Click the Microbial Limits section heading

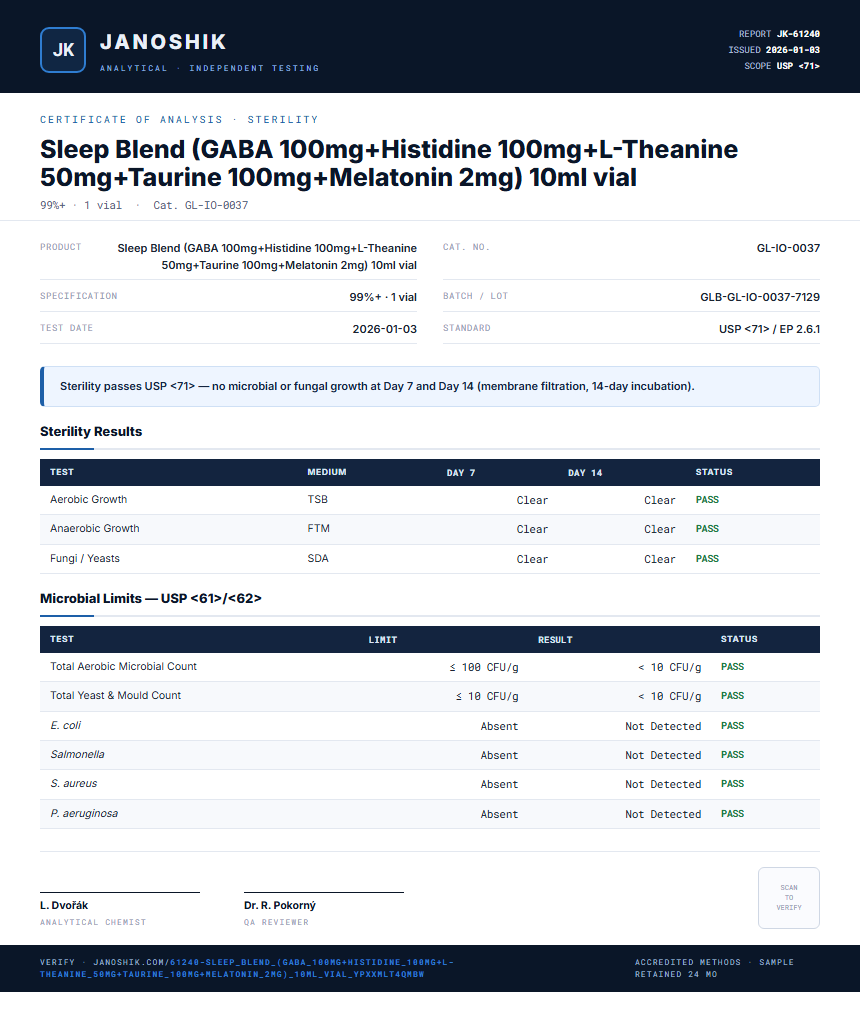tap(151, 598)
